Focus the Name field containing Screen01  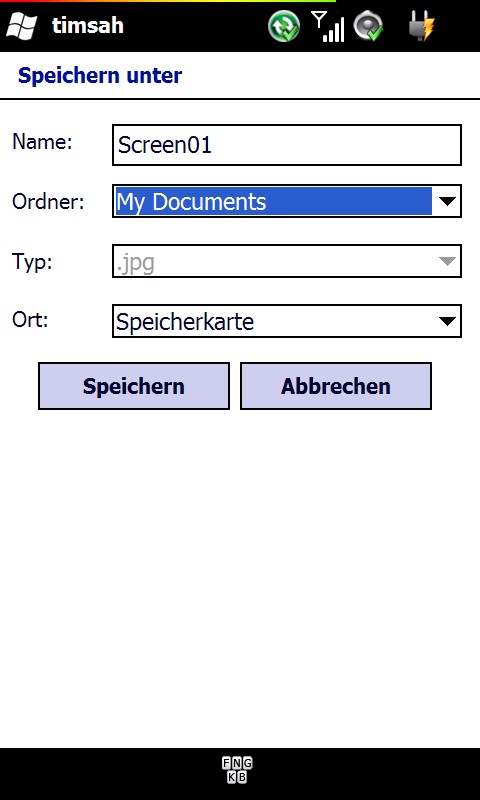tap(287, 145)
